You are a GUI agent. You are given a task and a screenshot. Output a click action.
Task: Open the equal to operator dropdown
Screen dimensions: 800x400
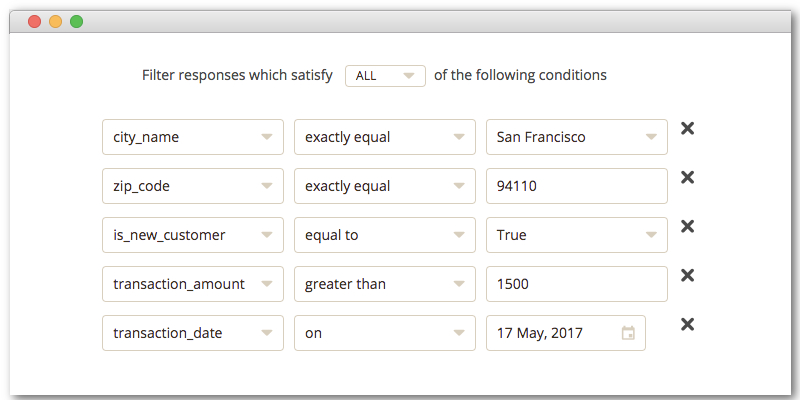click(385, 235)
